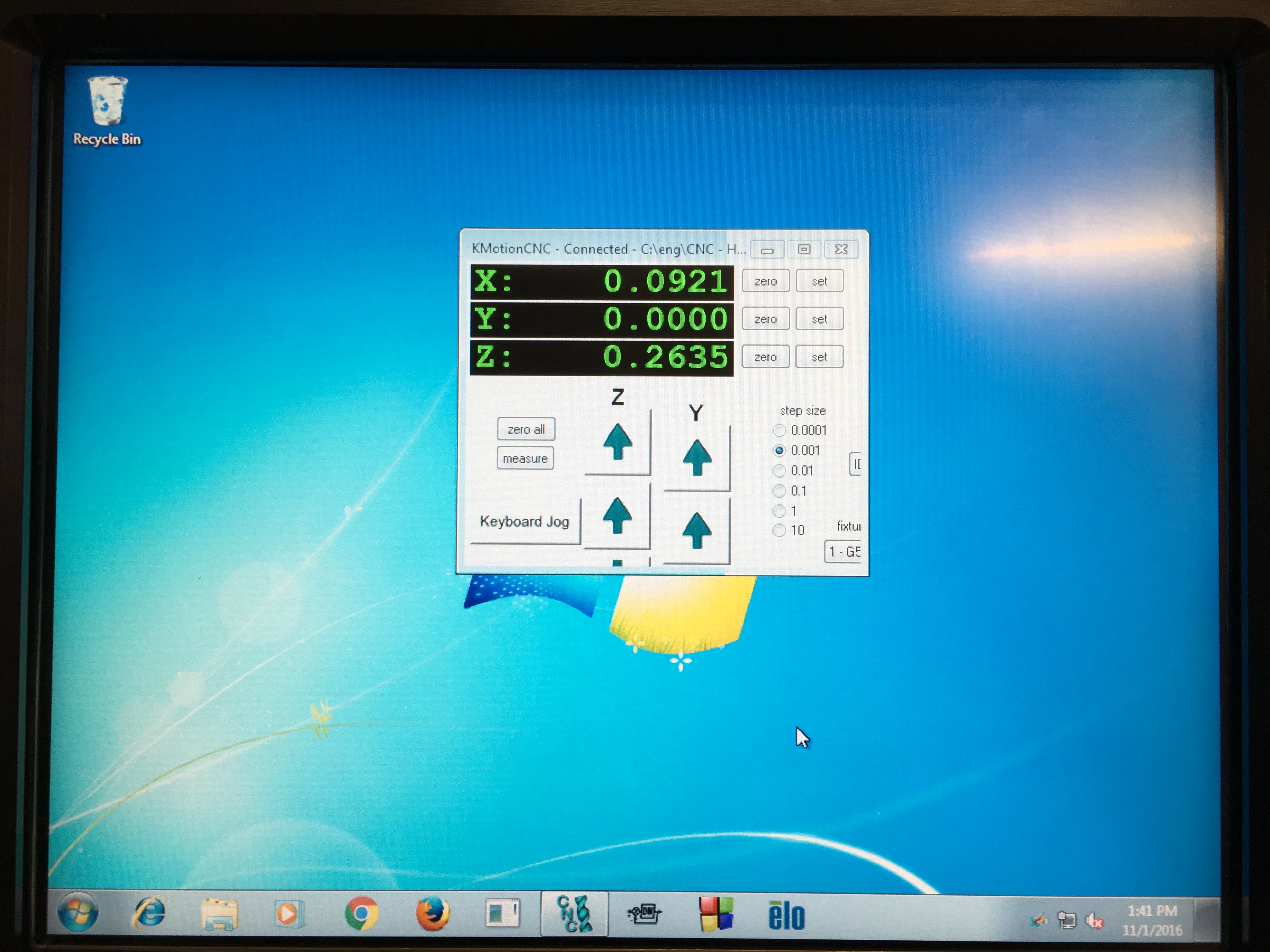Viewport: 1270px width, 952px height.
Task: Open Firefox from the taskbar
Action: tap(432, 914)
